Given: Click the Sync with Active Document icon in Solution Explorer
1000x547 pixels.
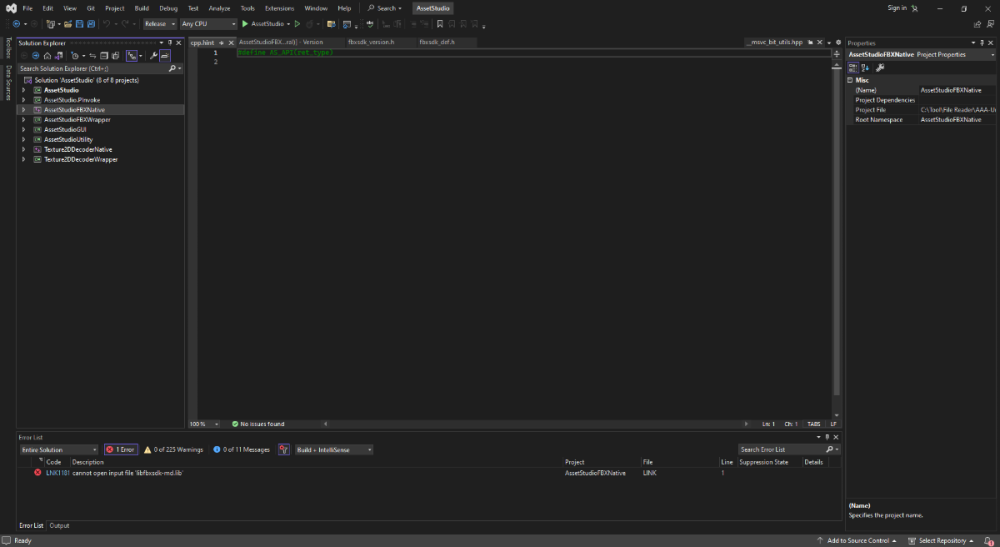Looking at the screenshot, I should (x=92, y=55).
